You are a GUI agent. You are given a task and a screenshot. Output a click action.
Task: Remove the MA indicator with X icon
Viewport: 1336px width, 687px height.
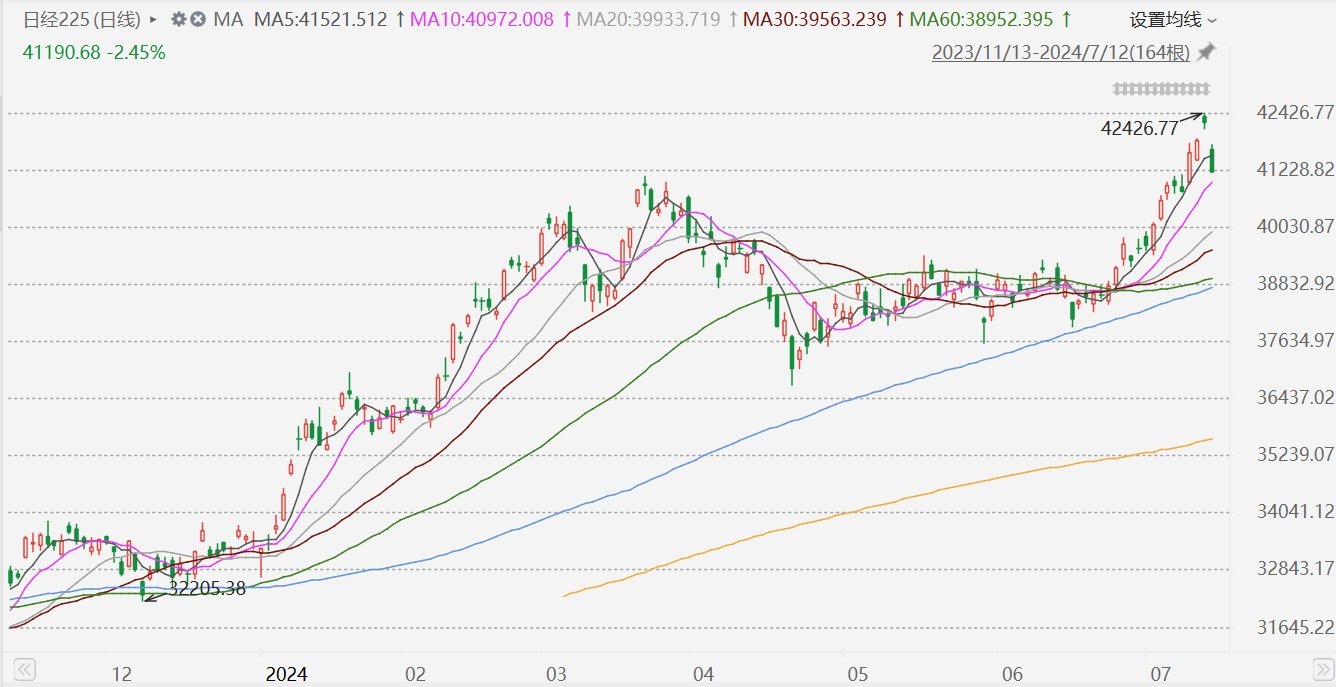point(198,20)
